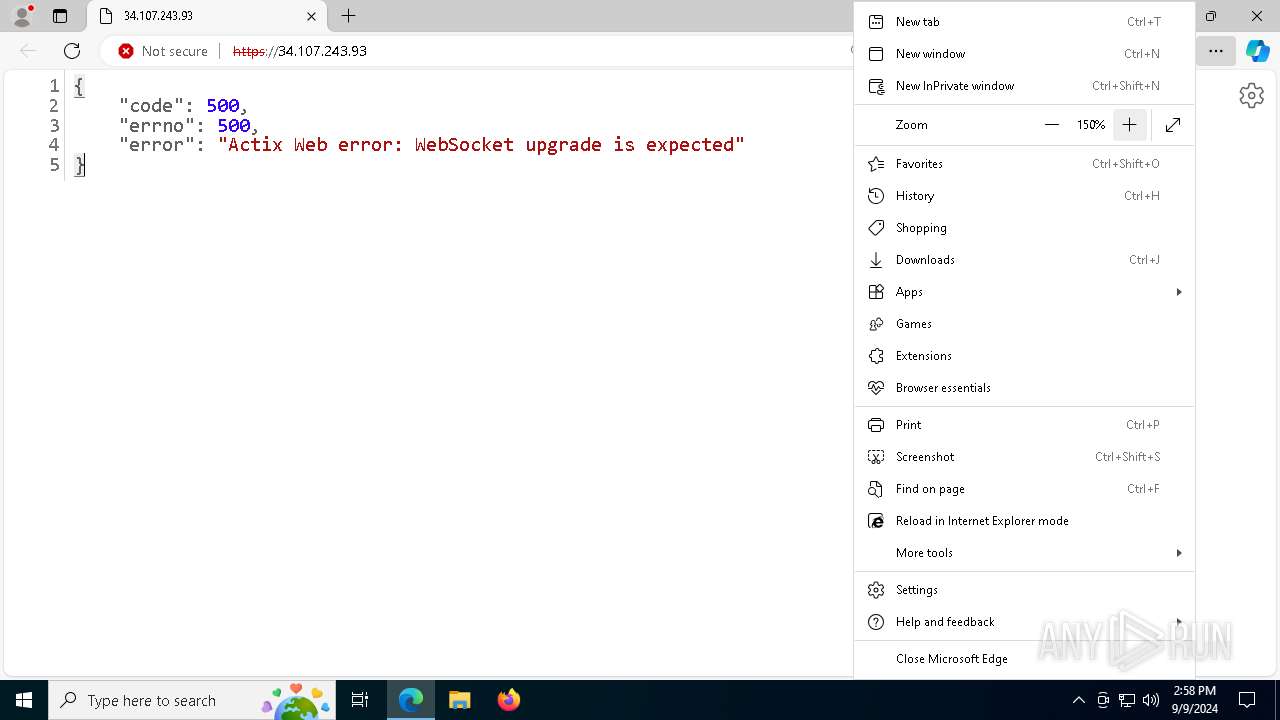Select New window menu entry
1280x720 pixels.
click(x=1024, y=54)
